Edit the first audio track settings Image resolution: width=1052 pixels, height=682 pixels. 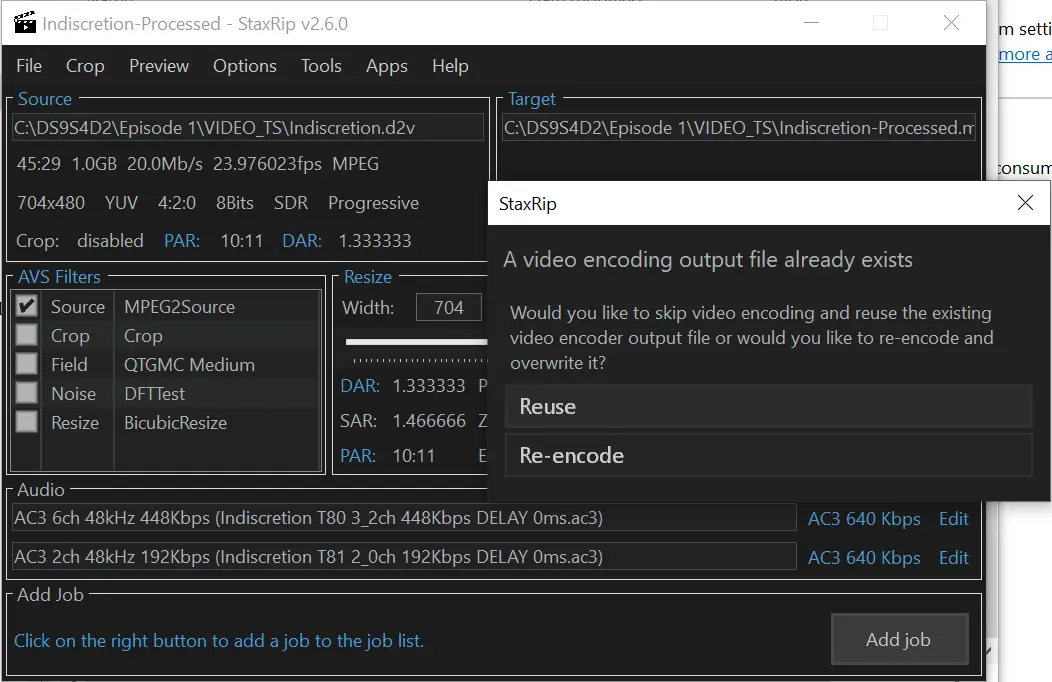coord(953,518)
